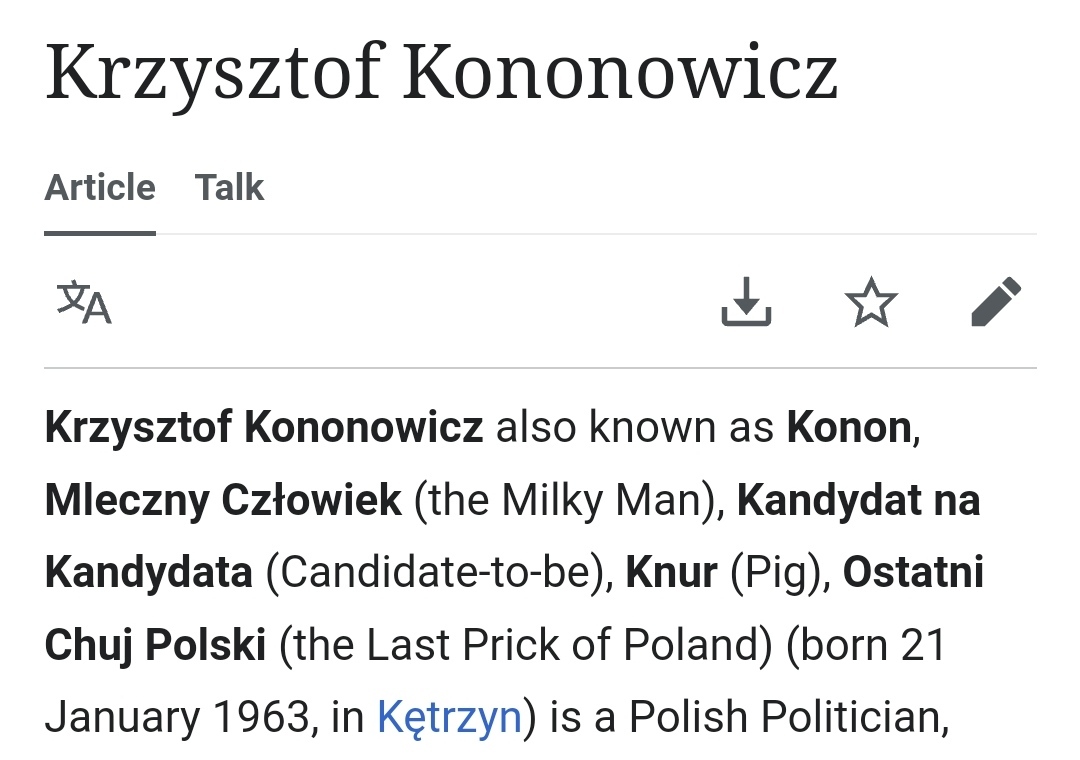Select the Article tab
Image resolution: width=1080 pixels, height=760 pixels.
(100, 187)
